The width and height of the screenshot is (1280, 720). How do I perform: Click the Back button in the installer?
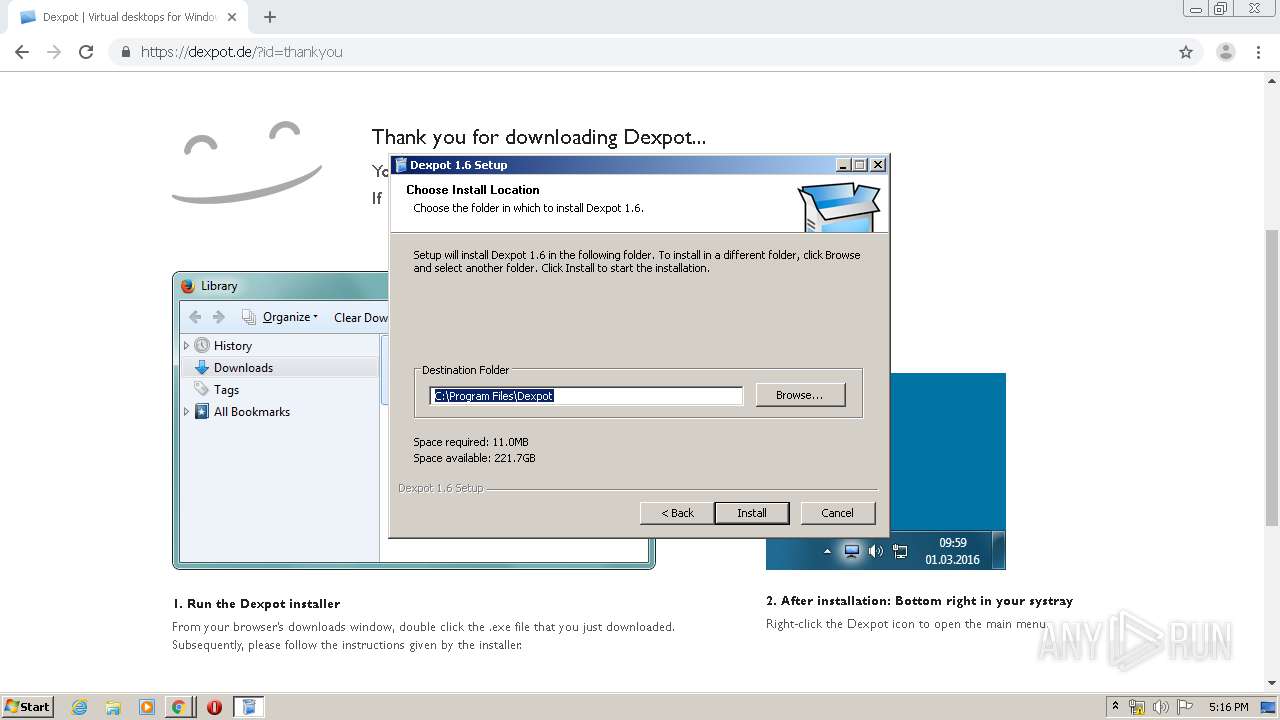pyautogui.click(x=677, y=513)
